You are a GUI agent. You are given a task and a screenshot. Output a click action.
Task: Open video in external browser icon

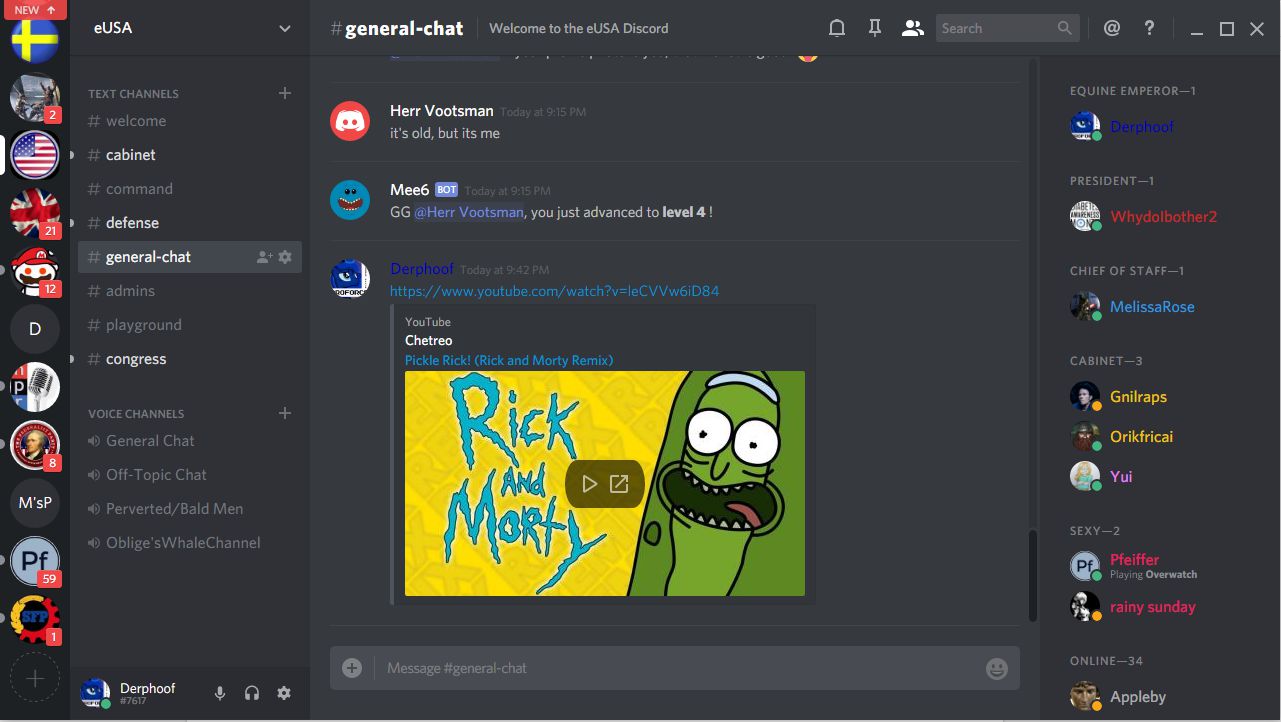[x=619, y=484]
